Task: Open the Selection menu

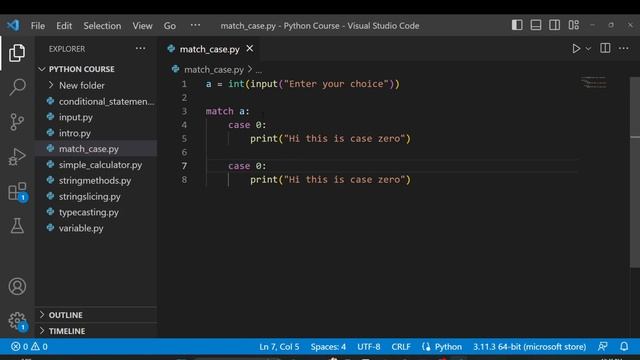Action: tap(102, 26)
